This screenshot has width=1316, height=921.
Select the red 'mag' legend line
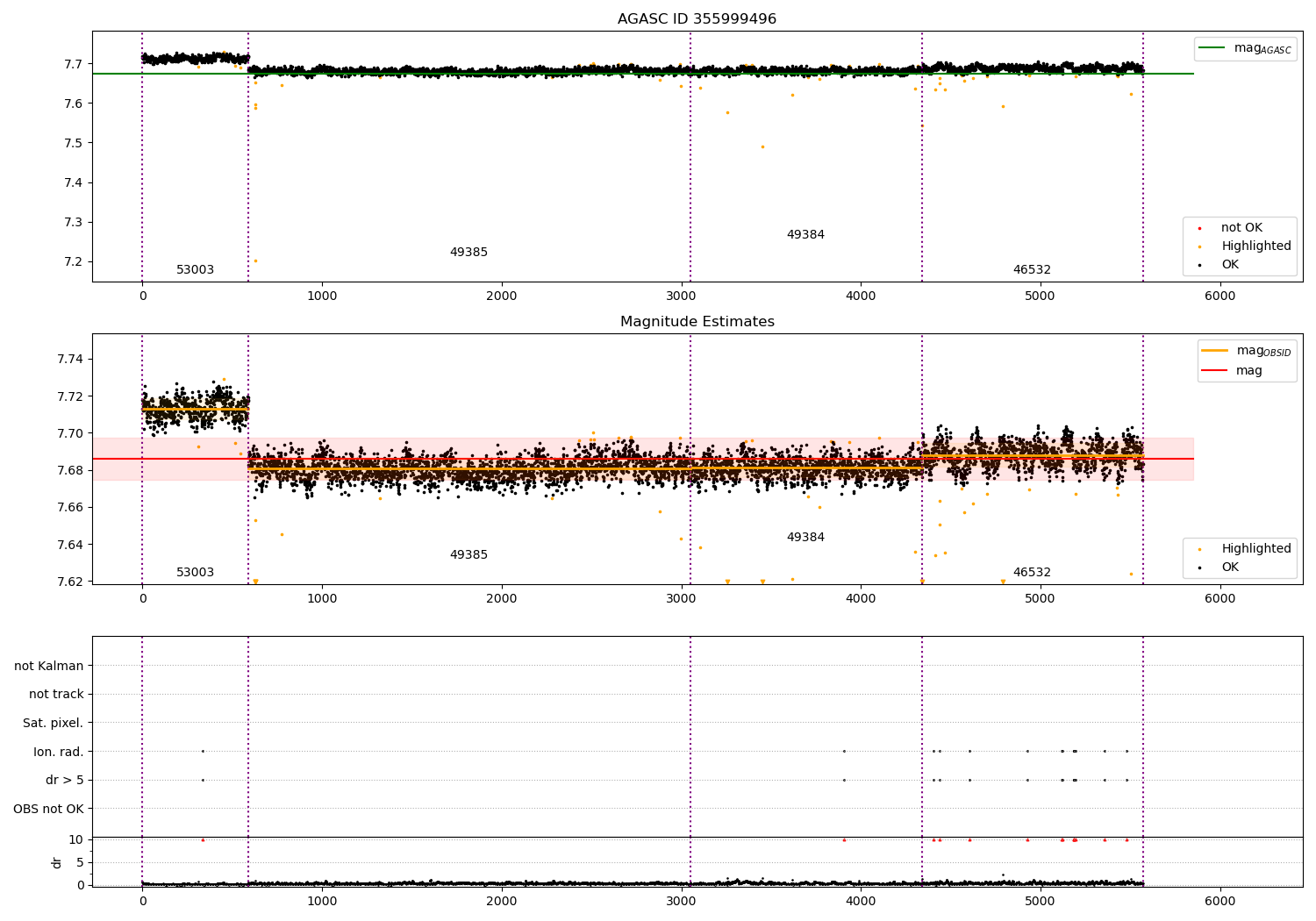point(1214,370)
